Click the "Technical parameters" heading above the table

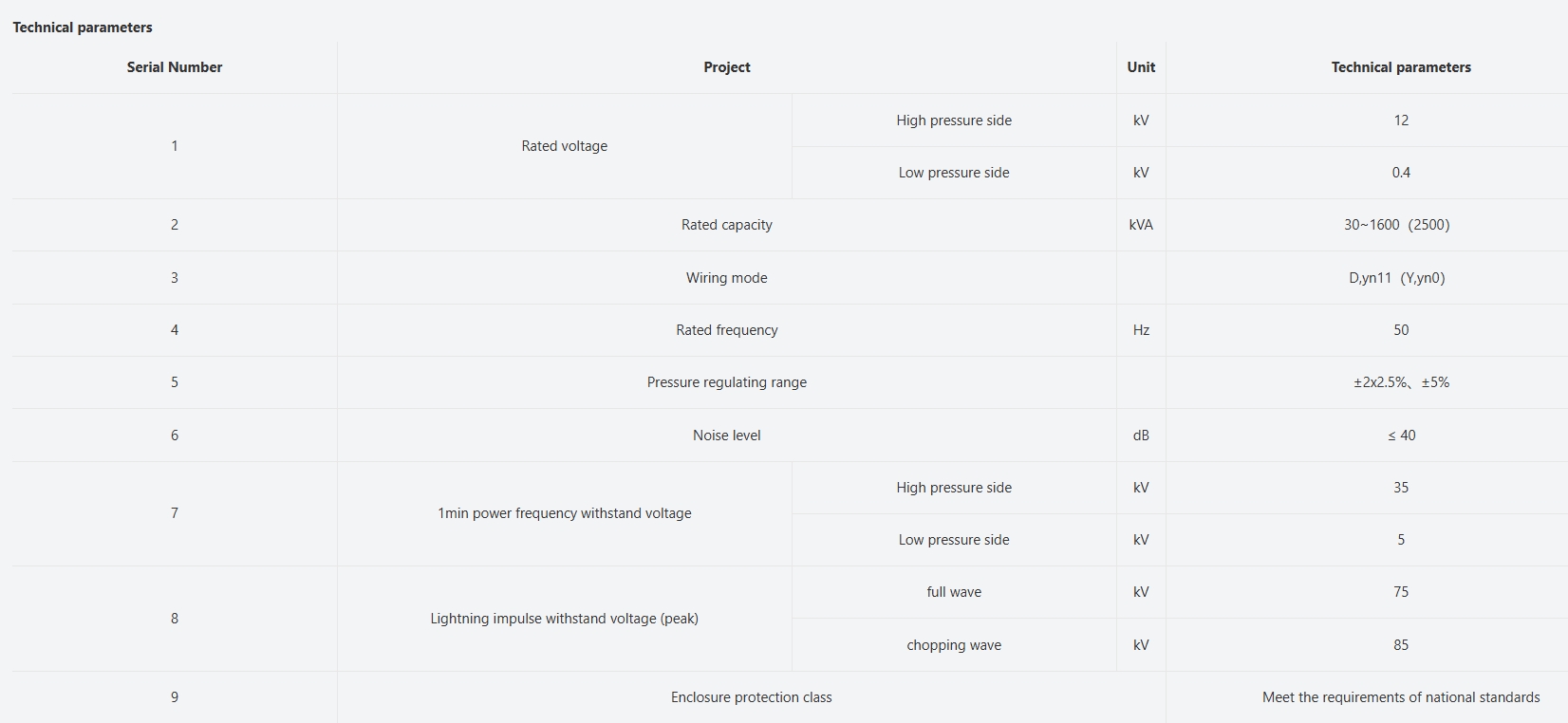[83, 28]
